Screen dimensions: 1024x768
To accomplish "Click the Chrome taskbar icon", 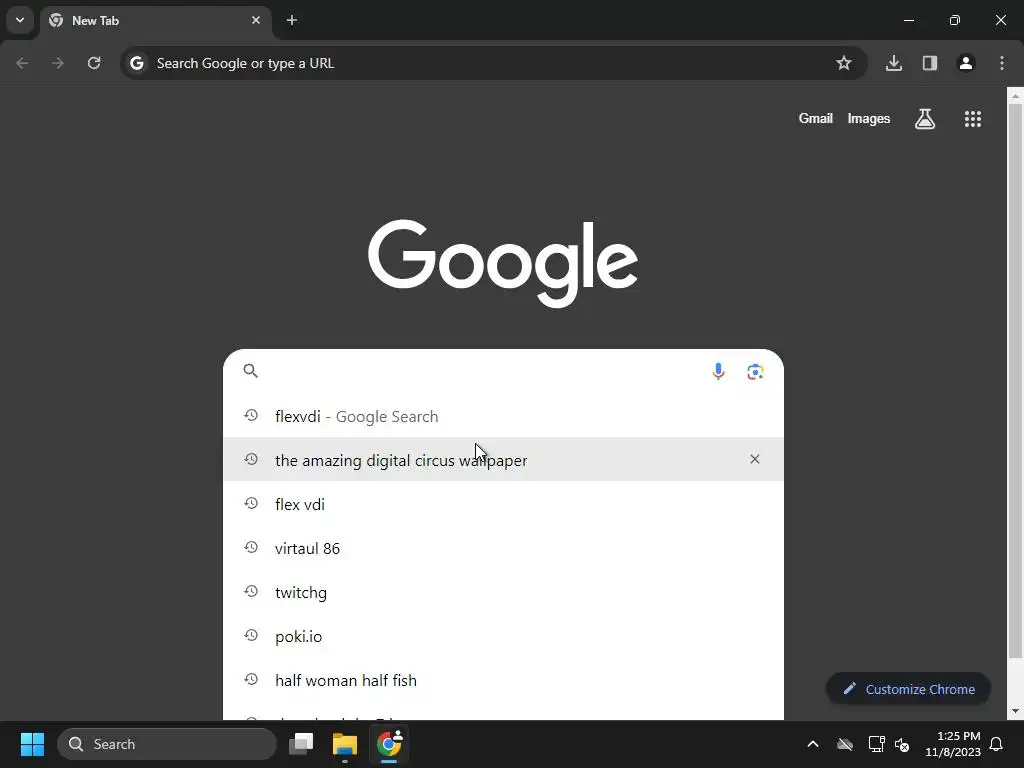I will (389, 744).
